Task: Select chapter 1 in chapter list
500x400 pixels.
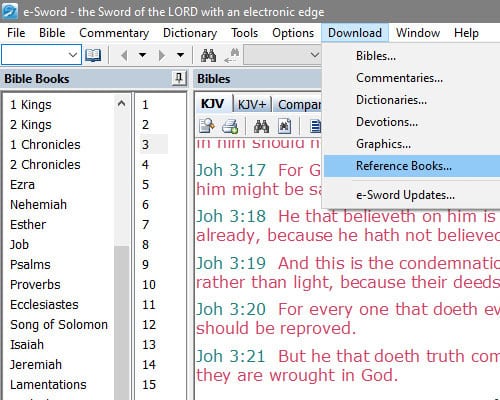Action: tap(145, 105)
